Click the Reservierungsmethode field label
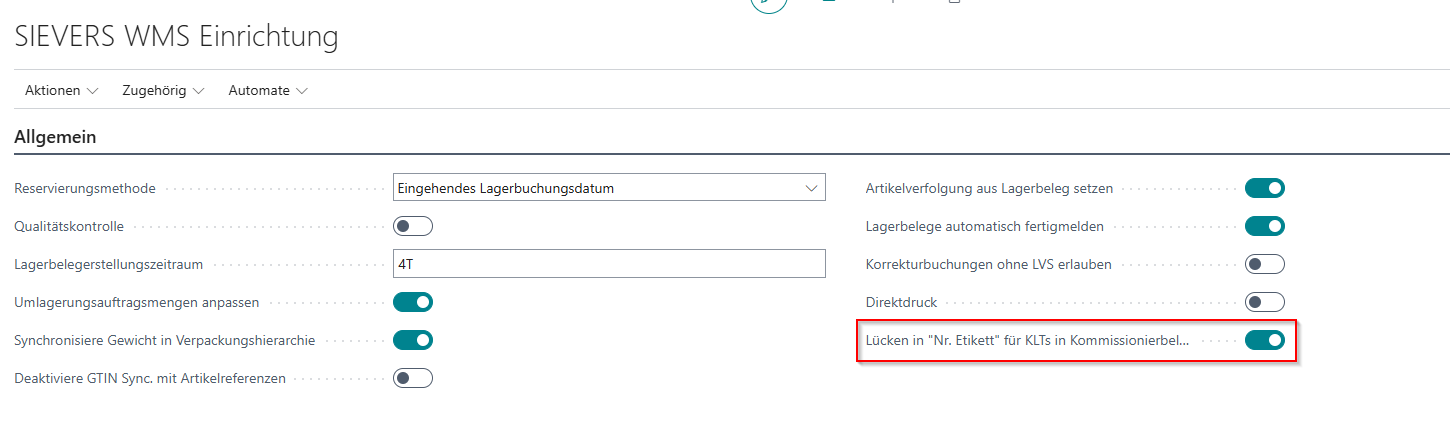The image size is (1450, 422). pyautogui.click(x=84, y=188)
